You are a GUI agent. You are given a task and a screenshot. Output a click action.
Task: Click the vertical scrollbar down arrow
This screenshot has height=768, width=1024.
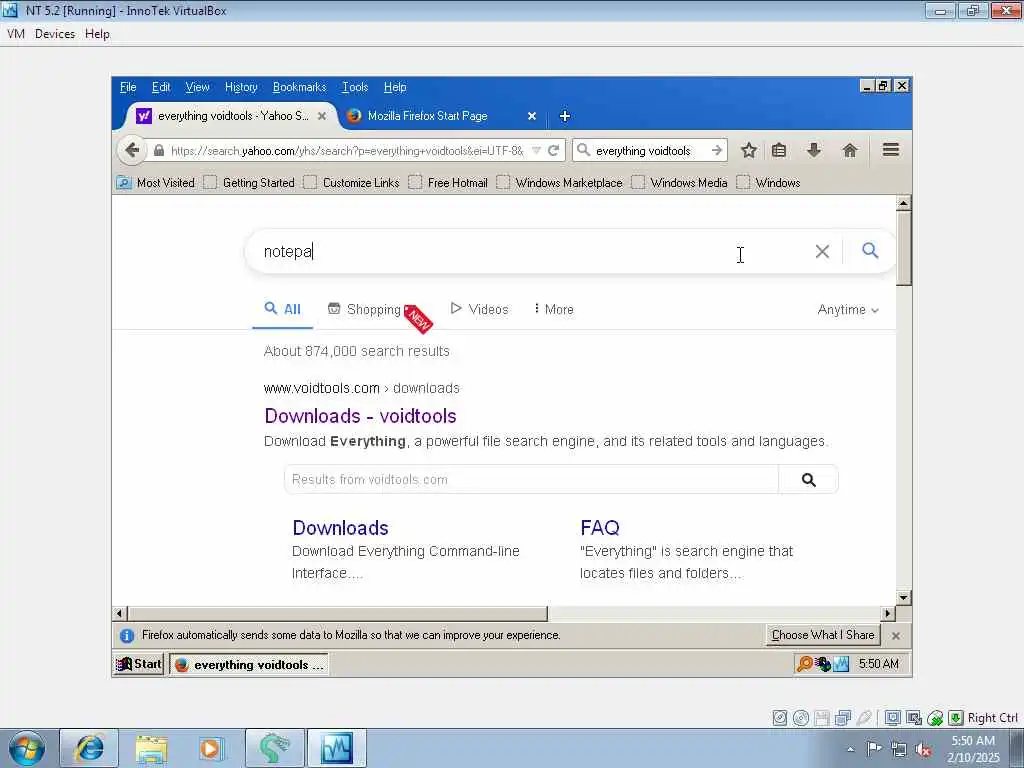coord(903,598)
